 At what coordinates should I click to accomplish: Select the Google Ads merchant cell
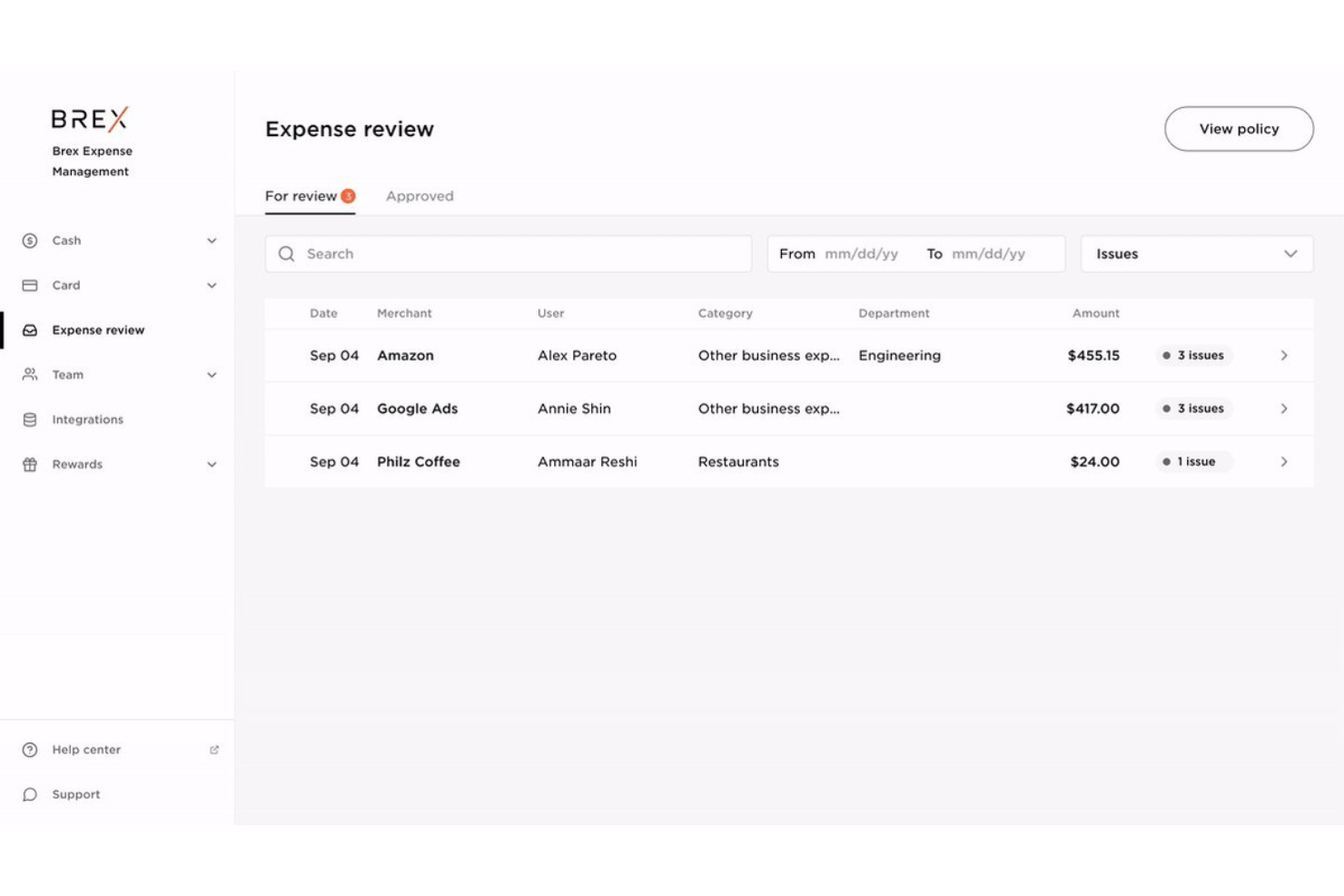(x=417, y=409)
